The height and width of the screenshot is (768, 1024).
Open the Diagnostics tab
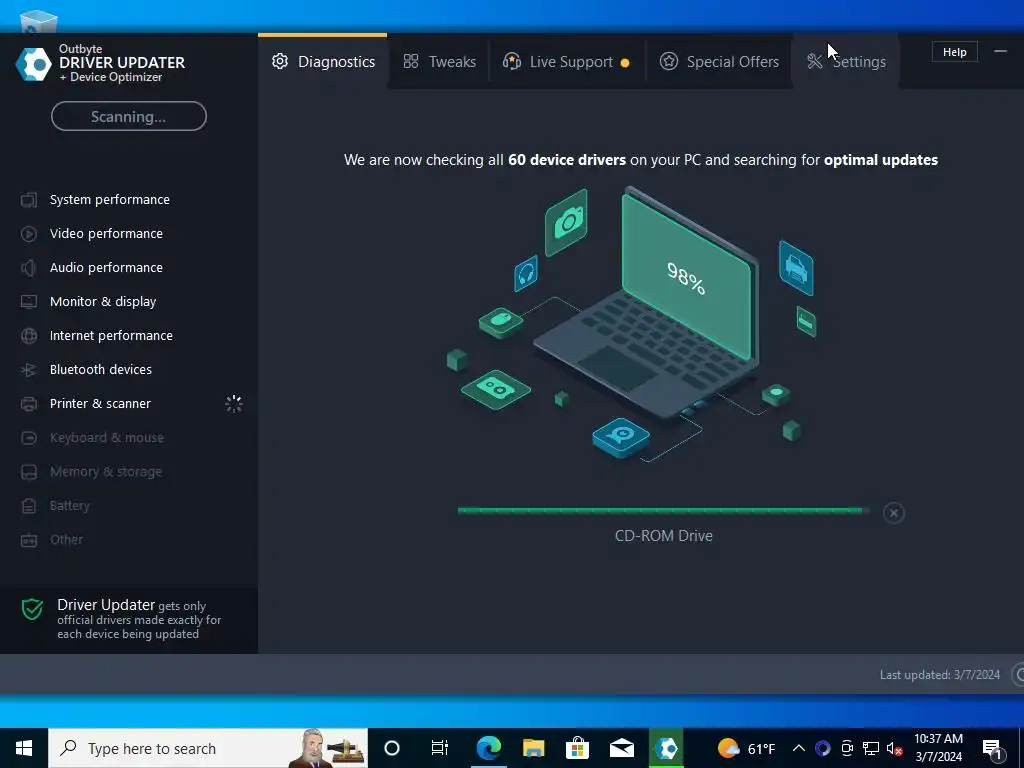tap(323, 61)
